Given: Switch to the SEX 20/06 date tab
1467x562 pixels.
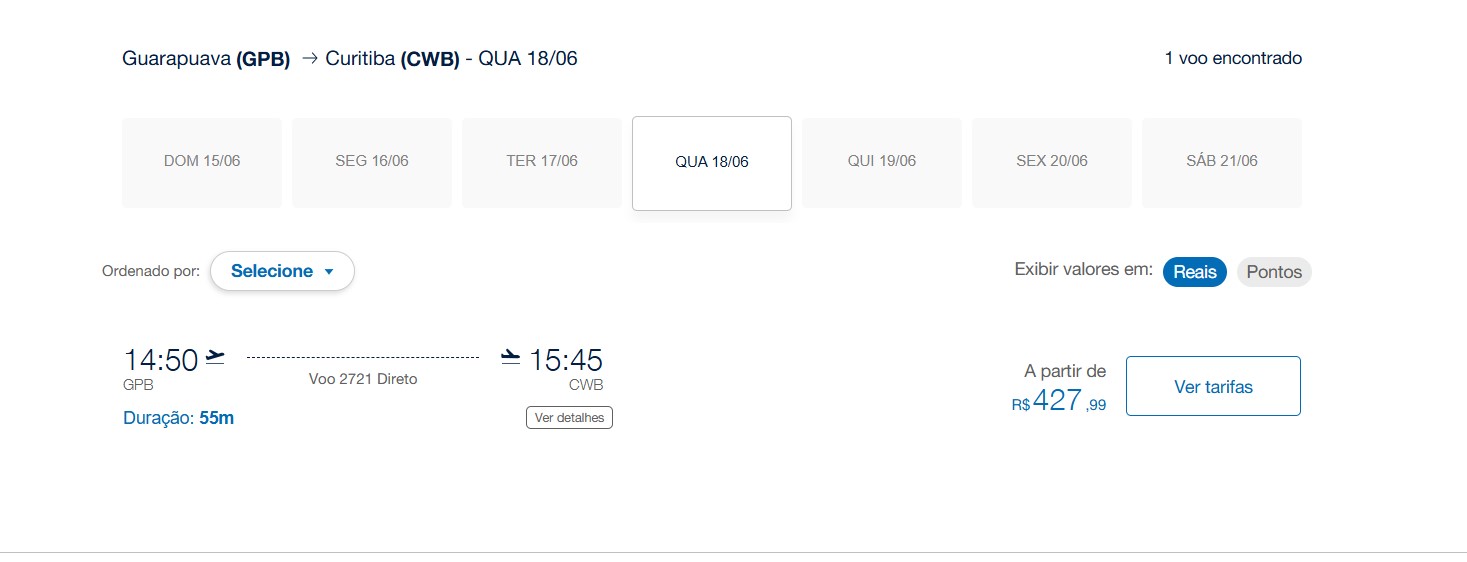Looking at the screenshot, I should [1052, 162].
